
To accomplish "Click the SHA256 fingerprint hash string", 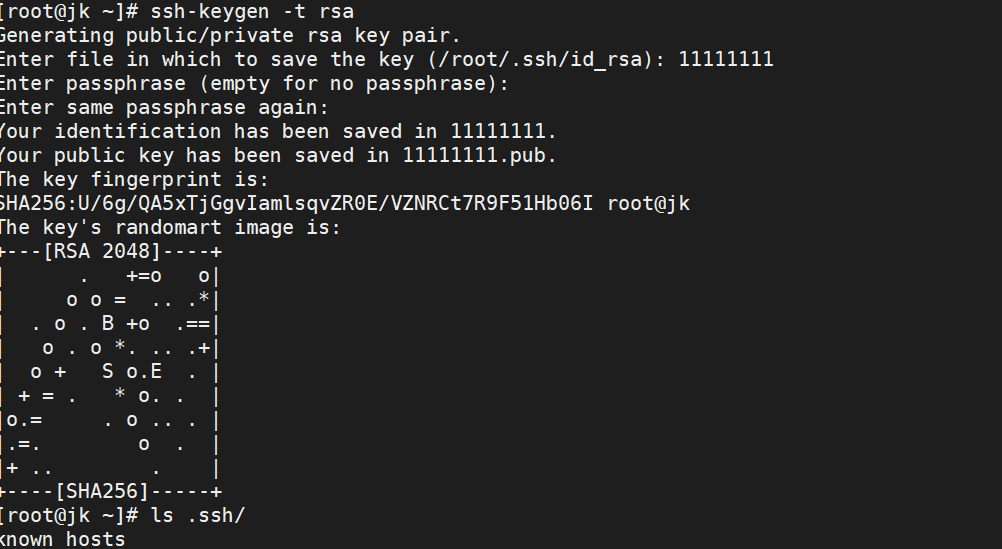I will tap(299, 204).
